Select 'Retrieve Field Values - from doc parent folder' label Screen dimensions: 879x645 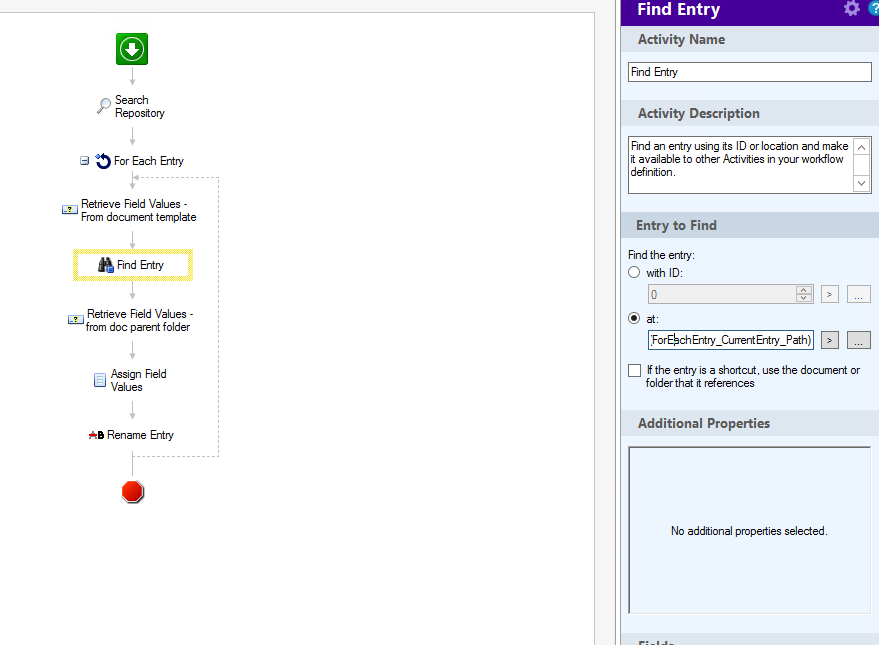click(x=139, y=321)
